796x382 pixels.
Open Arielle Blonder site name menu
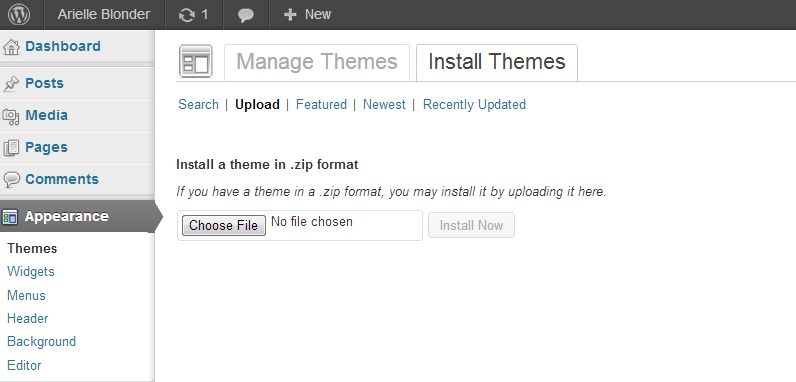pyautogui.click(x=104, y=15)
